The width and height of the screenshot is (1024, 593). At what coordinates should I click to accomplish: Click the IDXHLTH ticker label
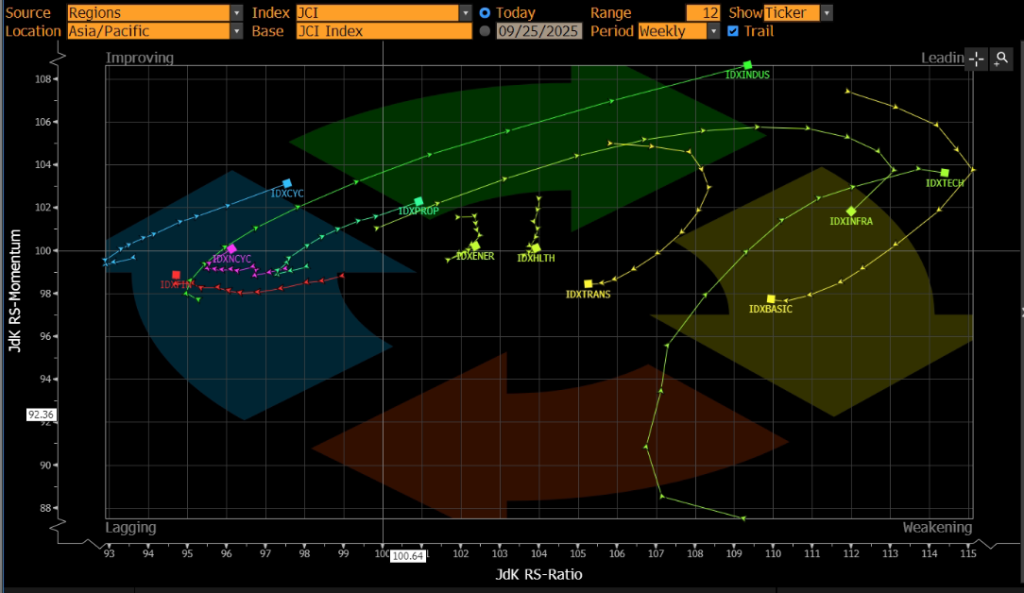(x=536, y=258)
